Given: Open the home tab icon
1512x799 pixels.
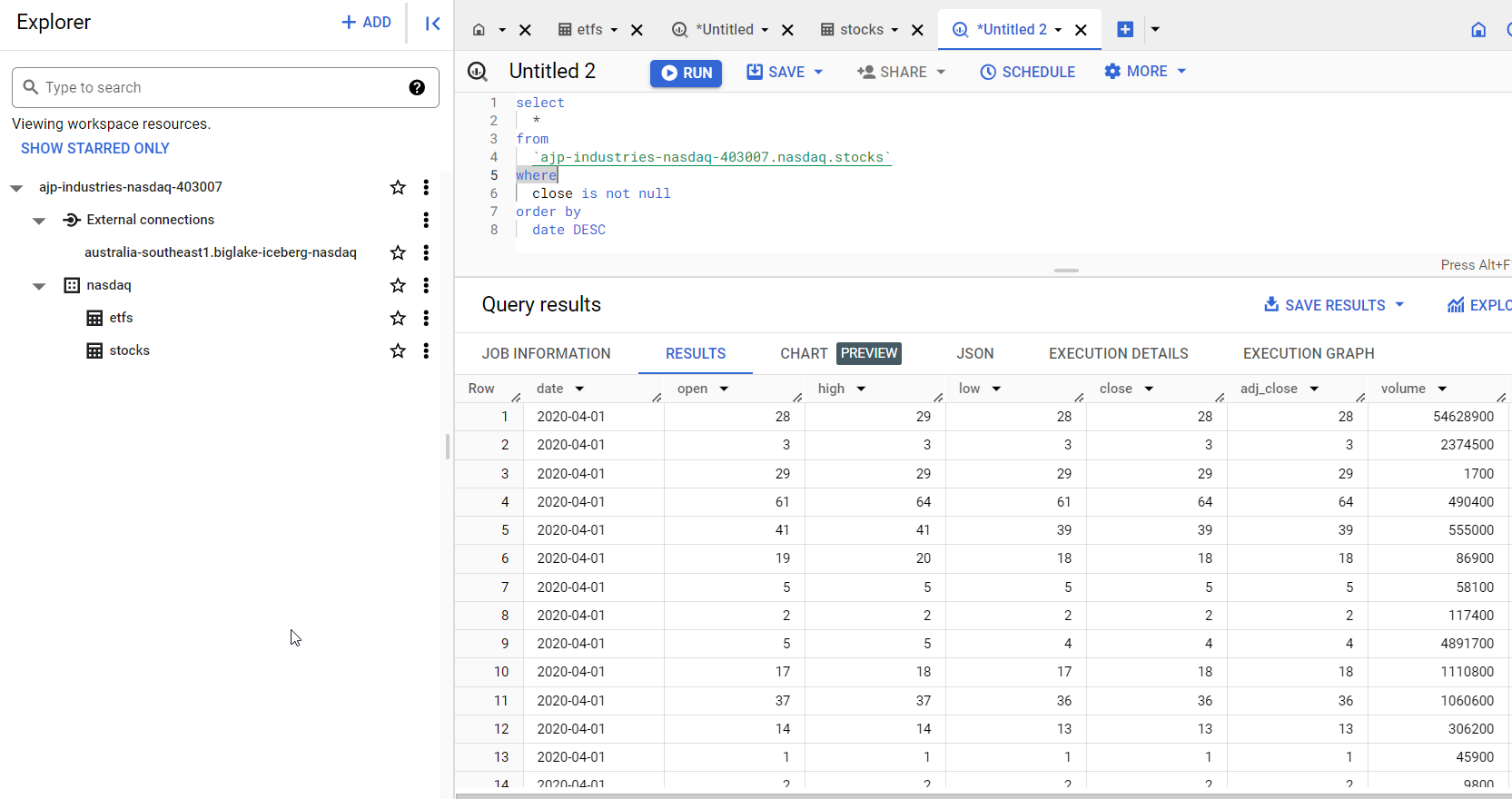Looking at the screenshot, I should tap(479, 30).
